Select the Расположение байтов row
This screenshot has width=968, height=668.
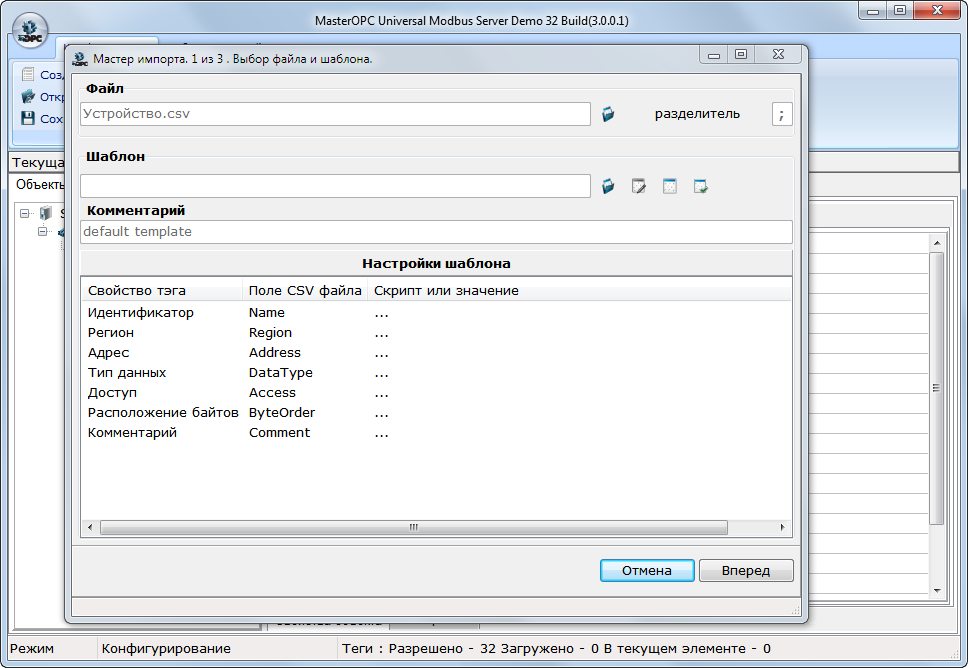pyautogui.click(x=436, y=412)
